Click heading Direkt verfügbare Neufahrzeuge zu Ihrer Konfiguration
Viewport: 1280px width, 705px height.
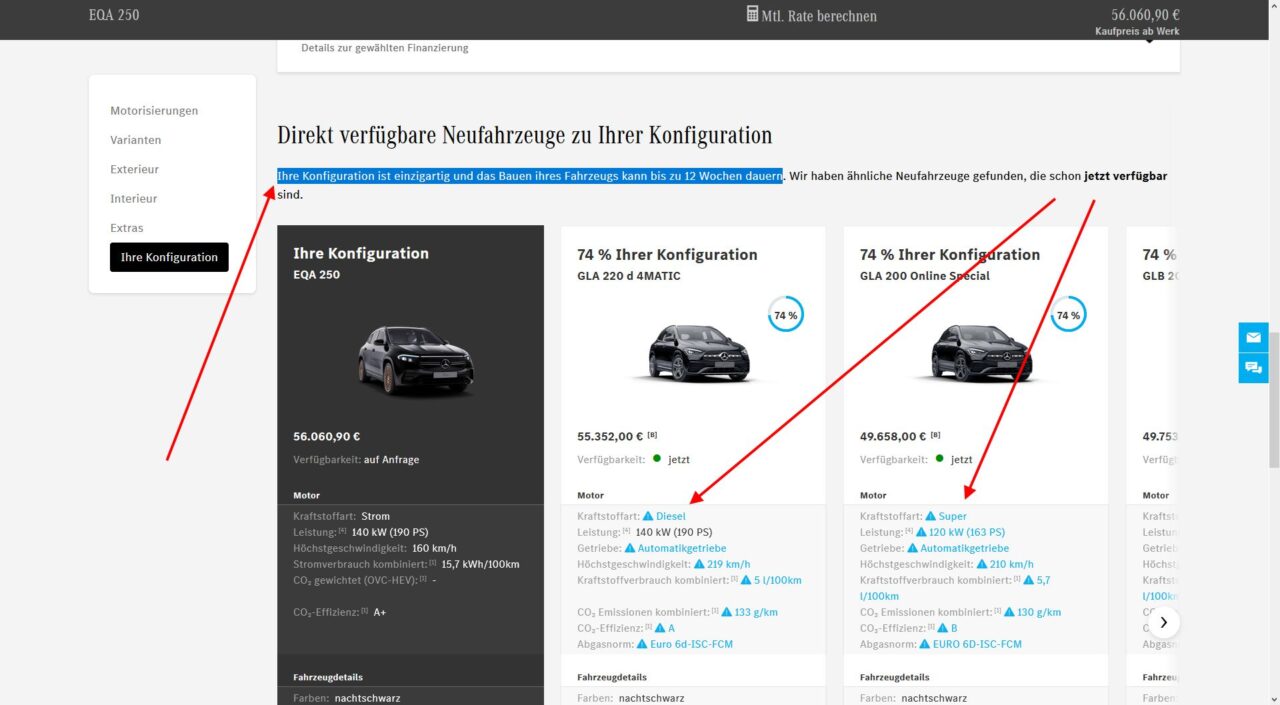click(x=525, y=135)
